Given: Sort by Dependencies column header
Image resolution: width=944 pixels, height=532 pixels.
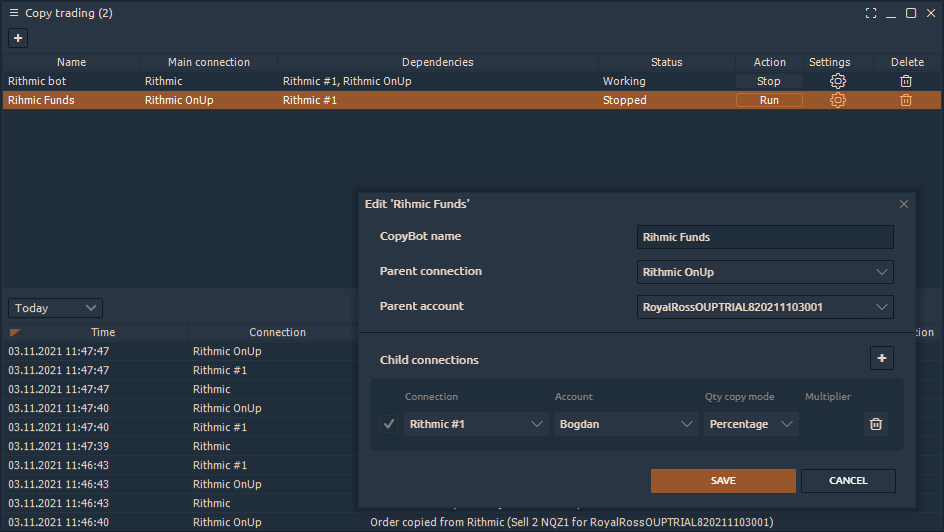Looking at the screenshot, I should (x=438, y=62).
